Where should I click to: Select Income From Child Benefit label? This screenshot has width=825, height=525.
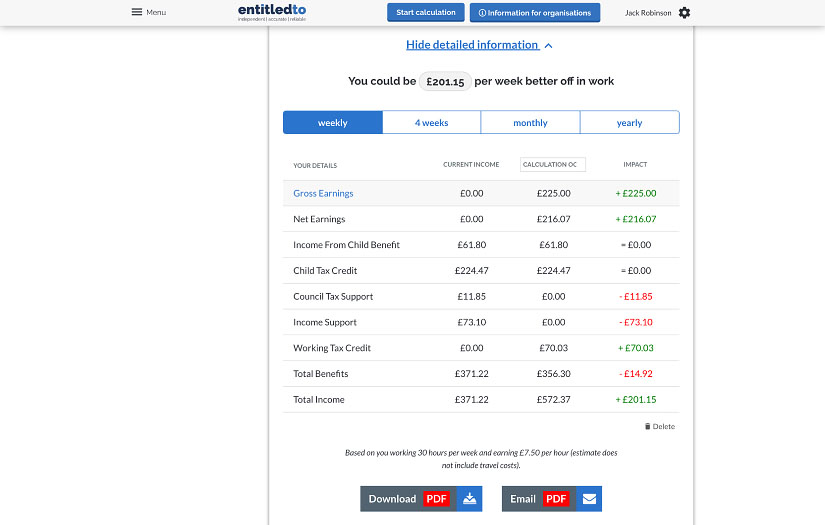click(346, 245)
